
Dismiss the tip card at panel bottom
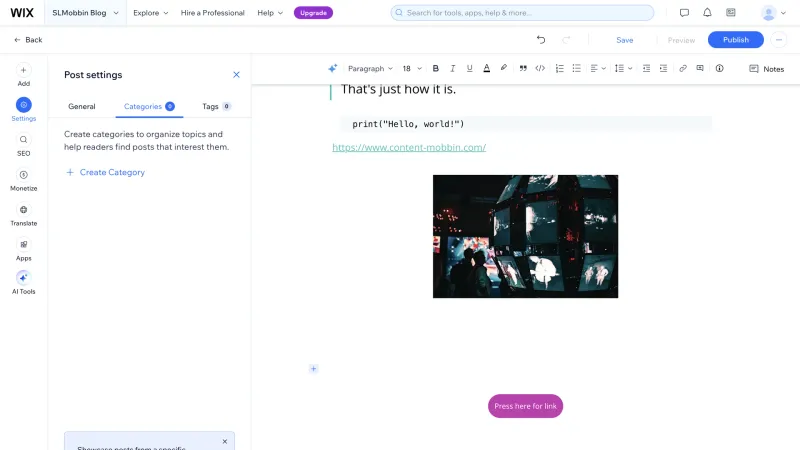[224, 441]
